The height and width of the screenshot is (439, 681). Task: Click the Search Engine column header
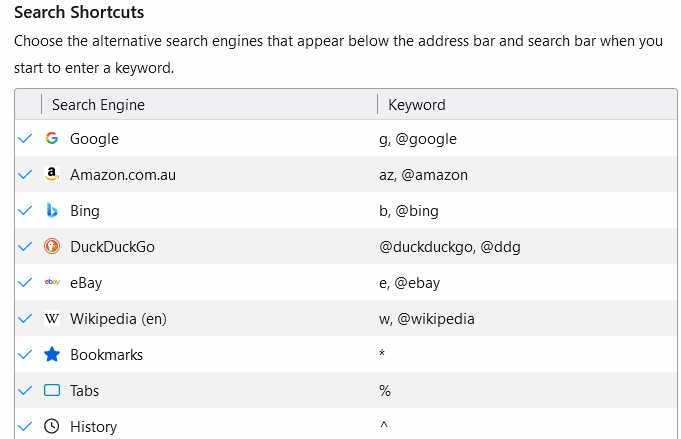[x=98, y=104]
